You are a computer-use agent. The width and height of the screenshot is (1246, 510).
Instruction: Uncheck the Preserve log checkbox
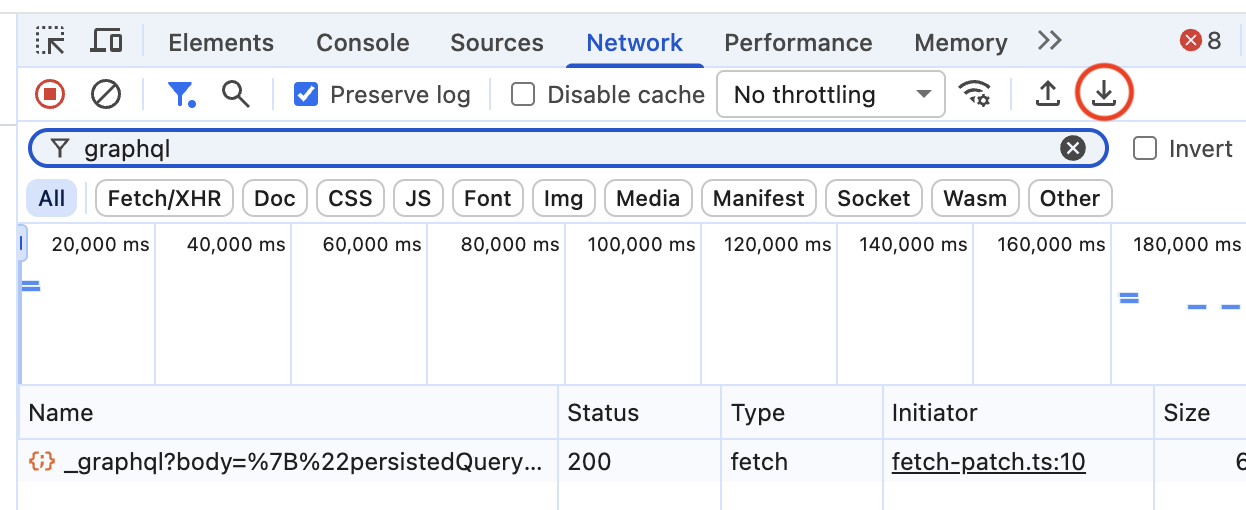coord(306,95)
